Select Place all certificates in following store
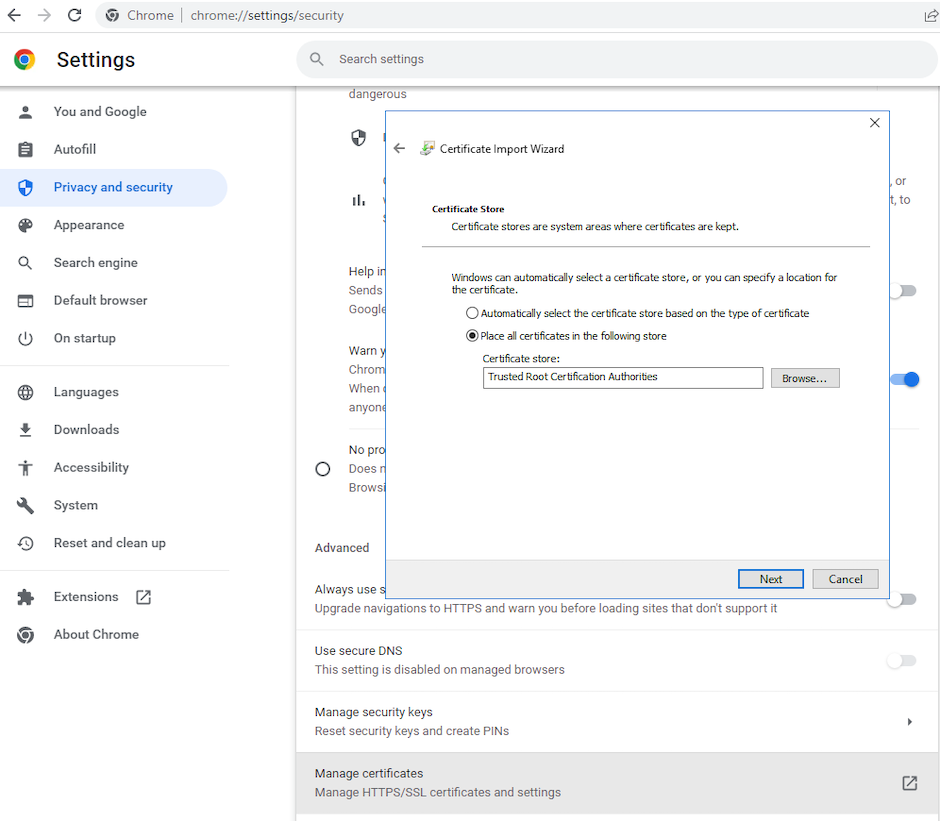The image size is (940, 821). [x=472, y=336]
